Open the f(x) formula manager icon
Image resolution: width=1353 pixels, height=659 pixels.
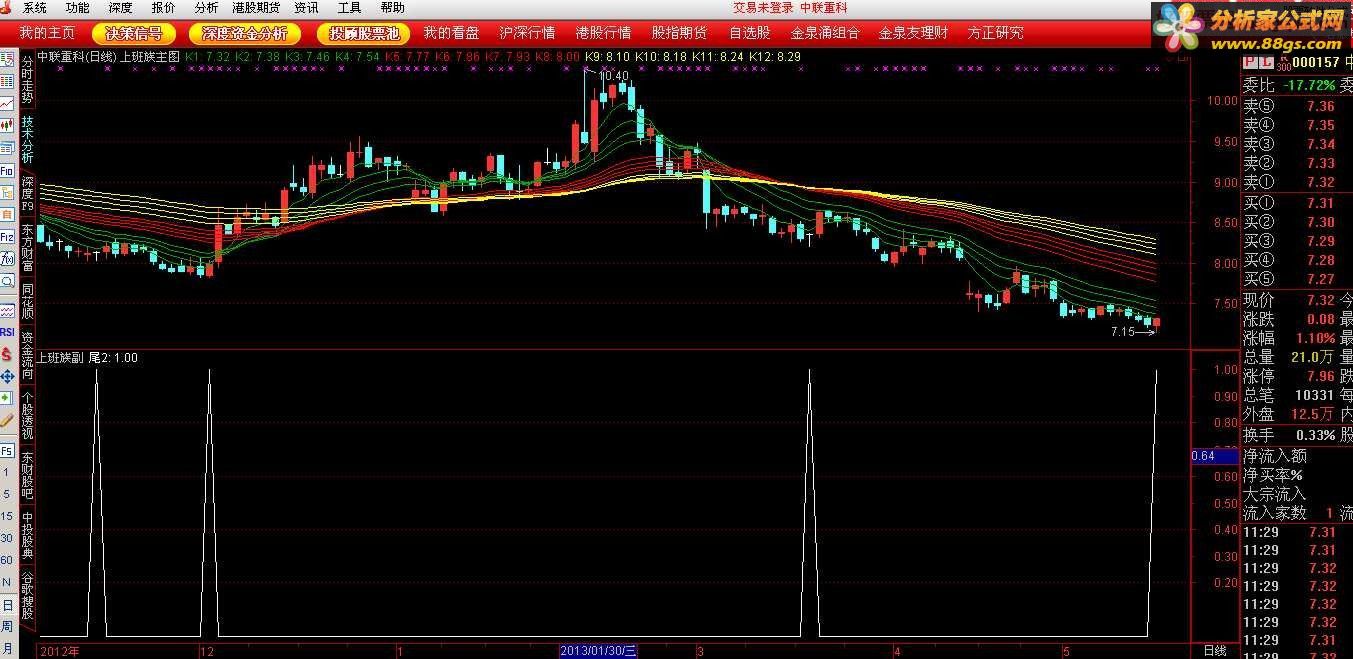[x=9, y=259]
